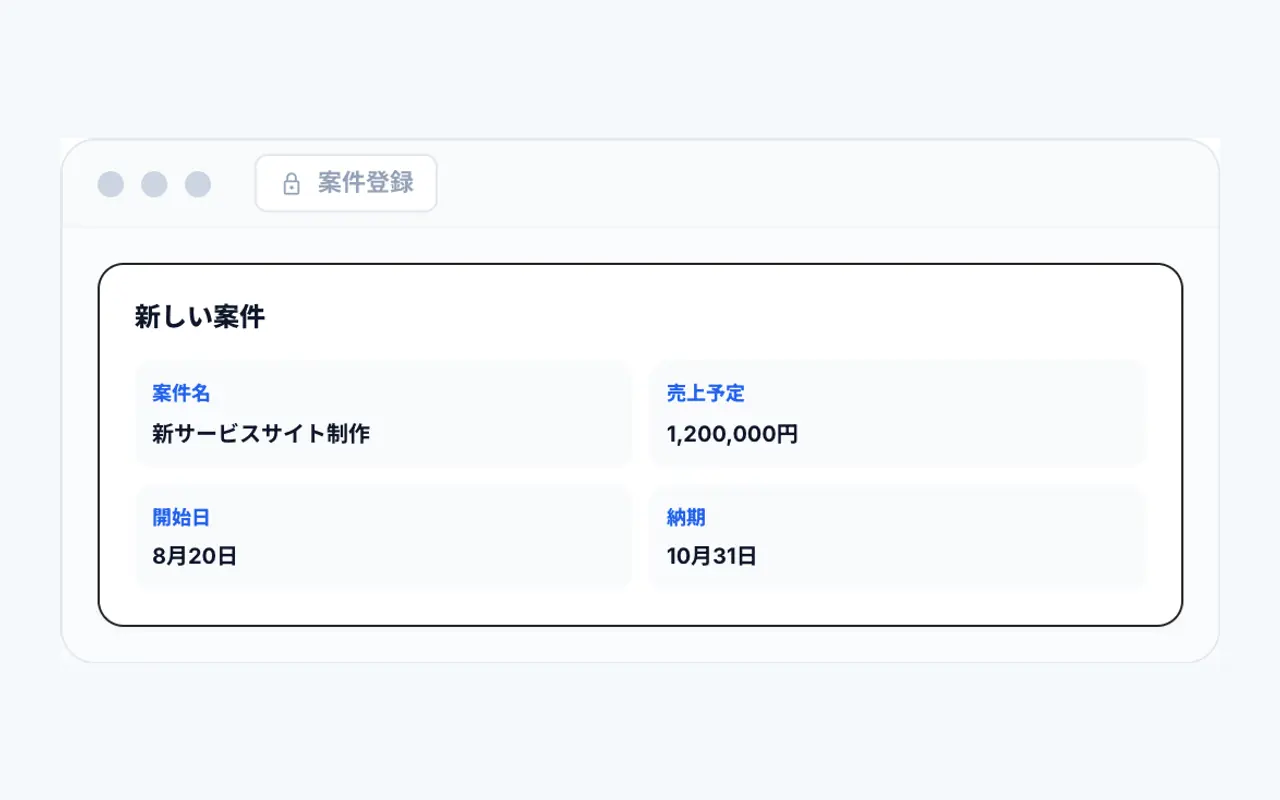
Task: Click empty area of the white 新しい案件 panel
Action: pyautogui.click(x=700, y=317)
